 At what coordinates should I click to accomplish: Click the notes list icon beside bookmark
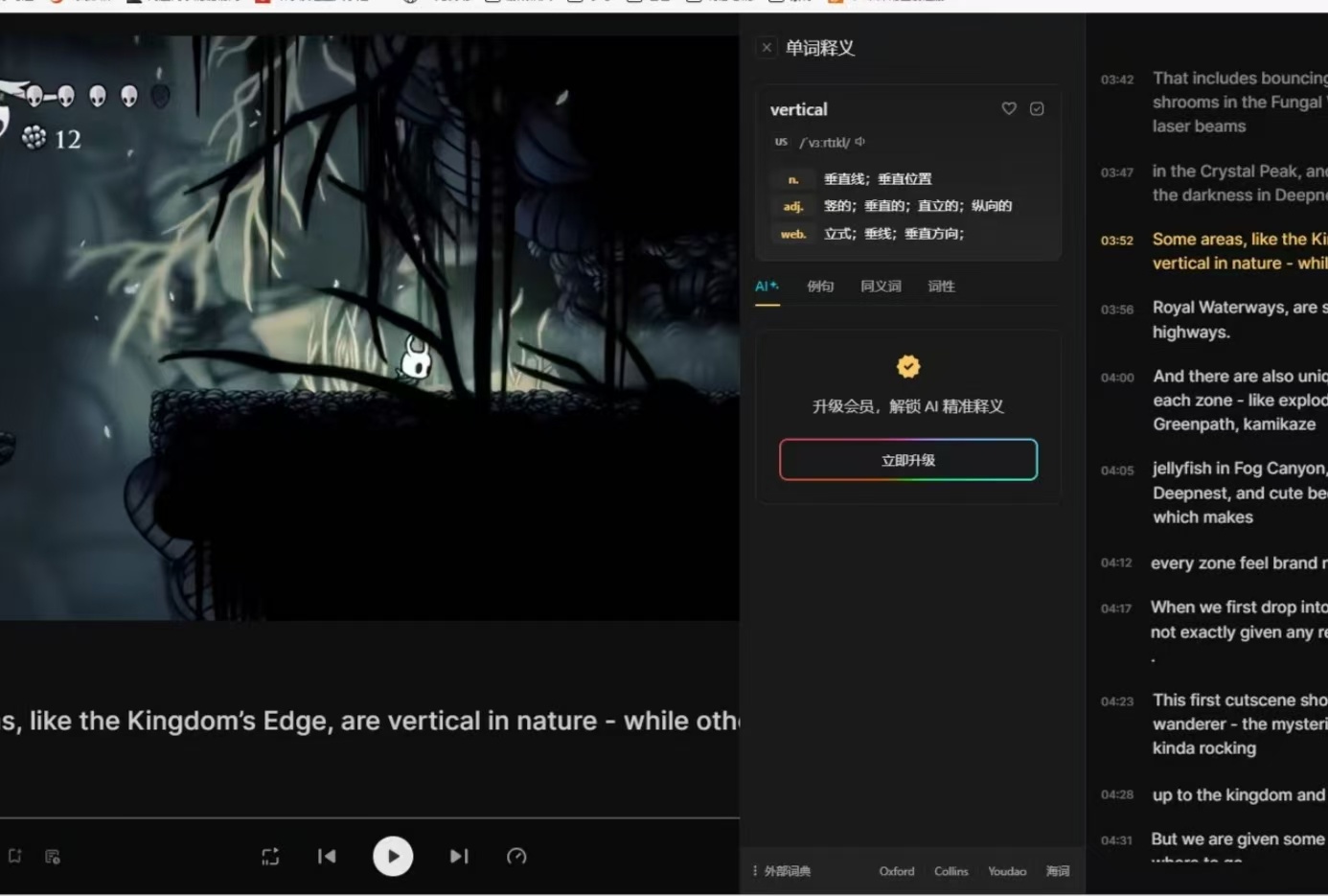click(53, 857)
